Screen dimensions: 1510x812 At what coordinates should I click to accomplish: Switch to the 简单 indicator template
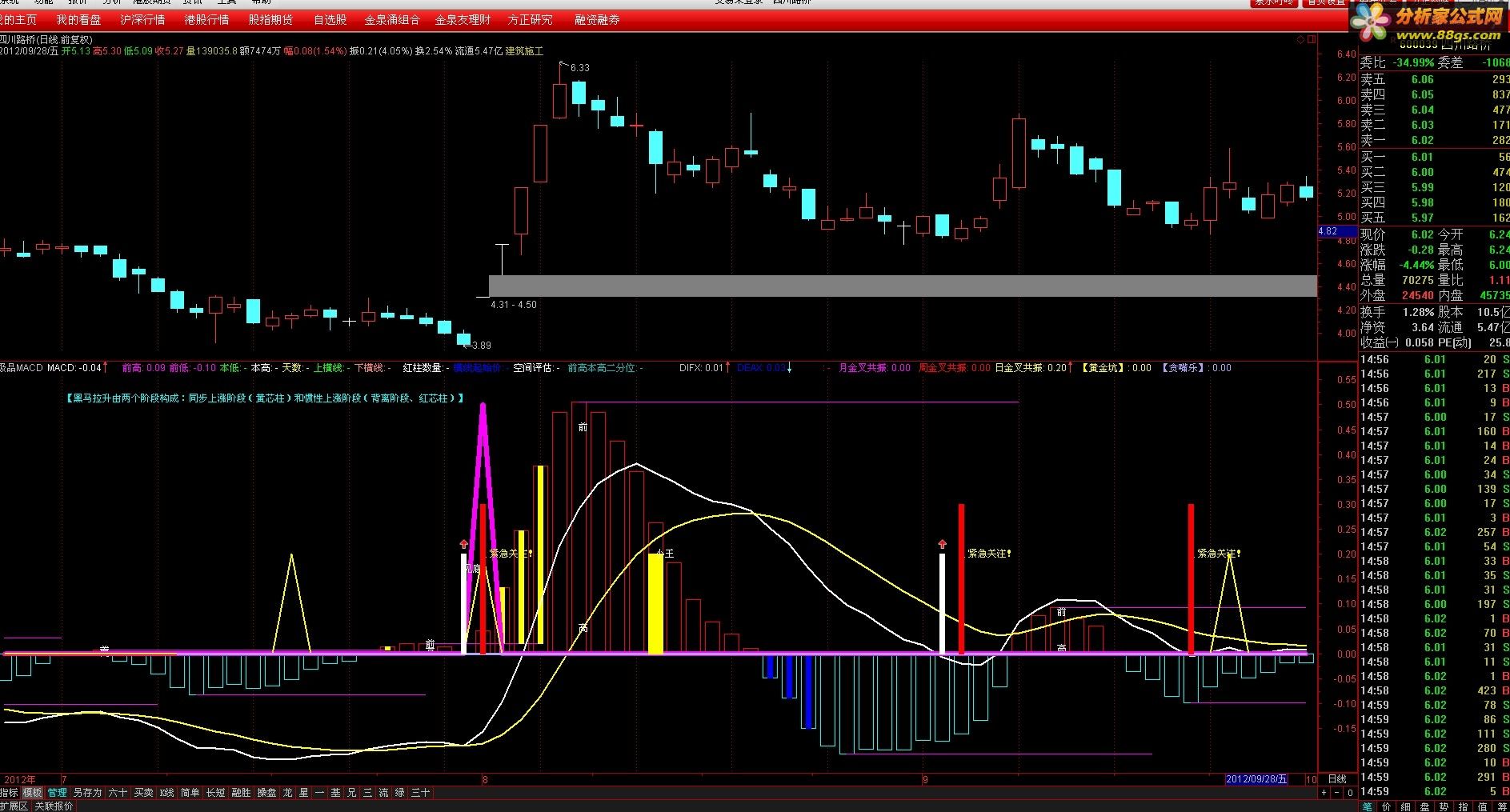click(190, 793)
